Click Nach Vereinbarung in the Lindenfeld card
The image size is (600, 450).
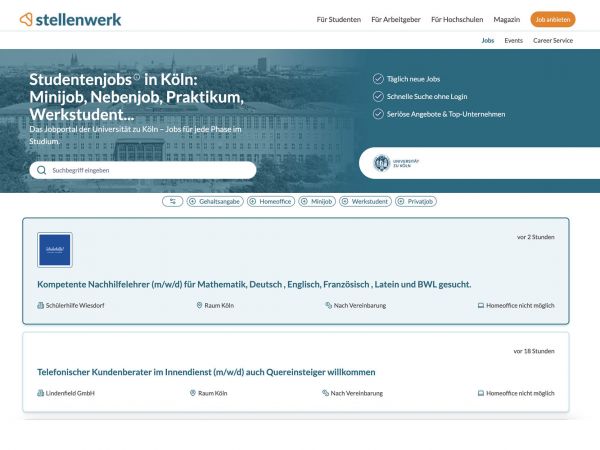(357, 393)
